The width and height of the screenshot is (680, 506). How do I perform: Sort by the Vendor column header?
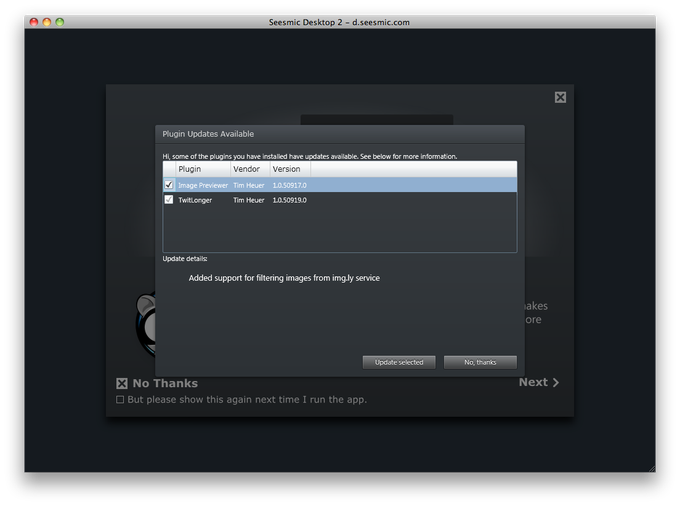click(250, 169)
